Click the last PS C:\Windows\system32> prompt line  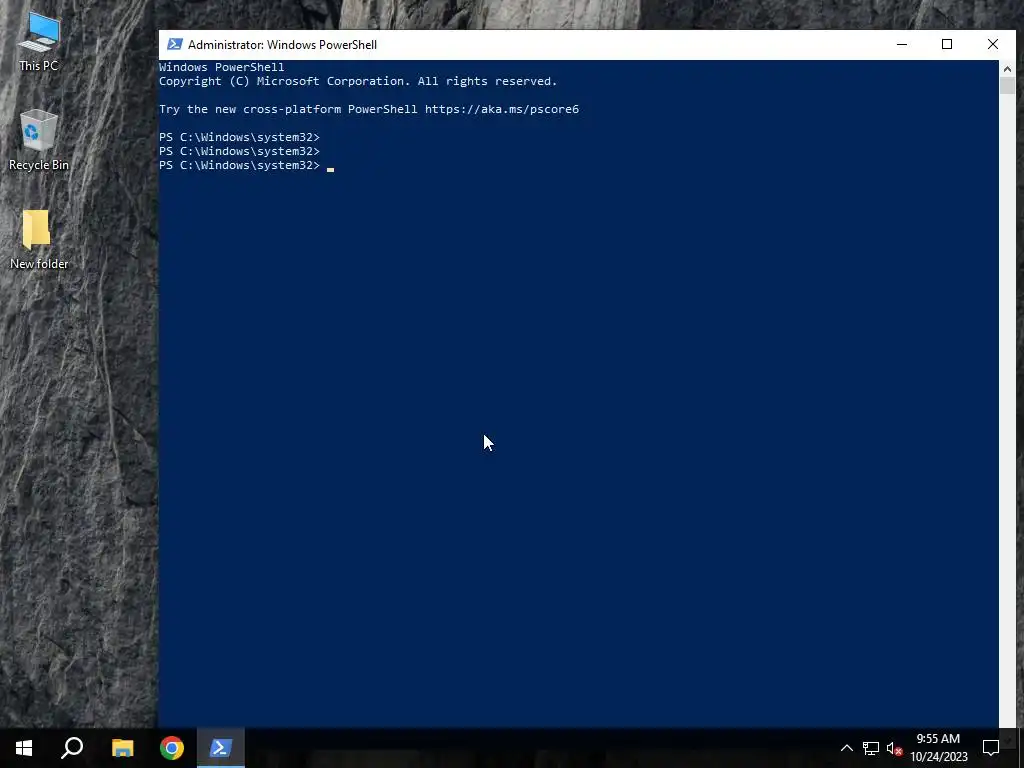click(239, 165)
